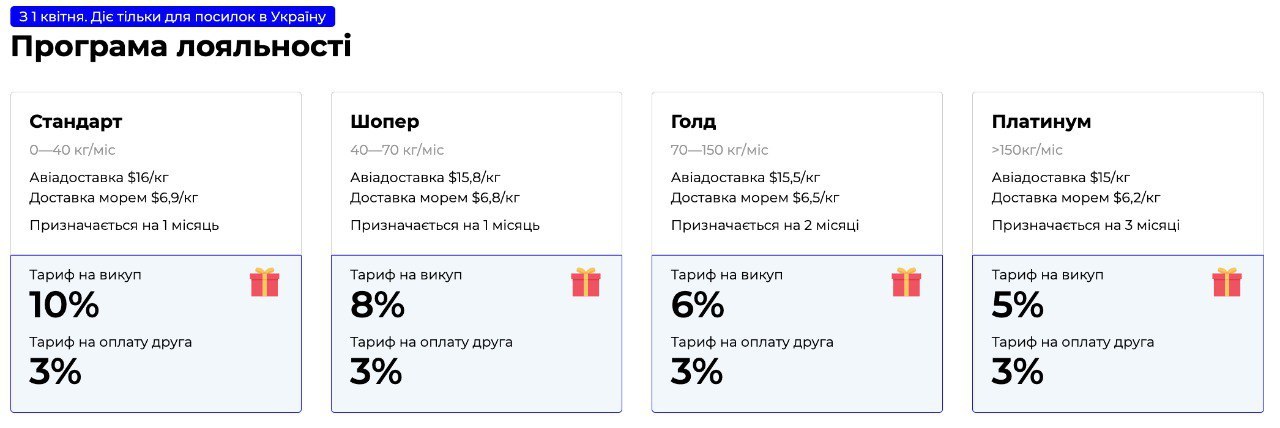Click the gift icon in Голд card
Image resolution: width=1280 pixels, height=428 pixels.
click(906, 282)
